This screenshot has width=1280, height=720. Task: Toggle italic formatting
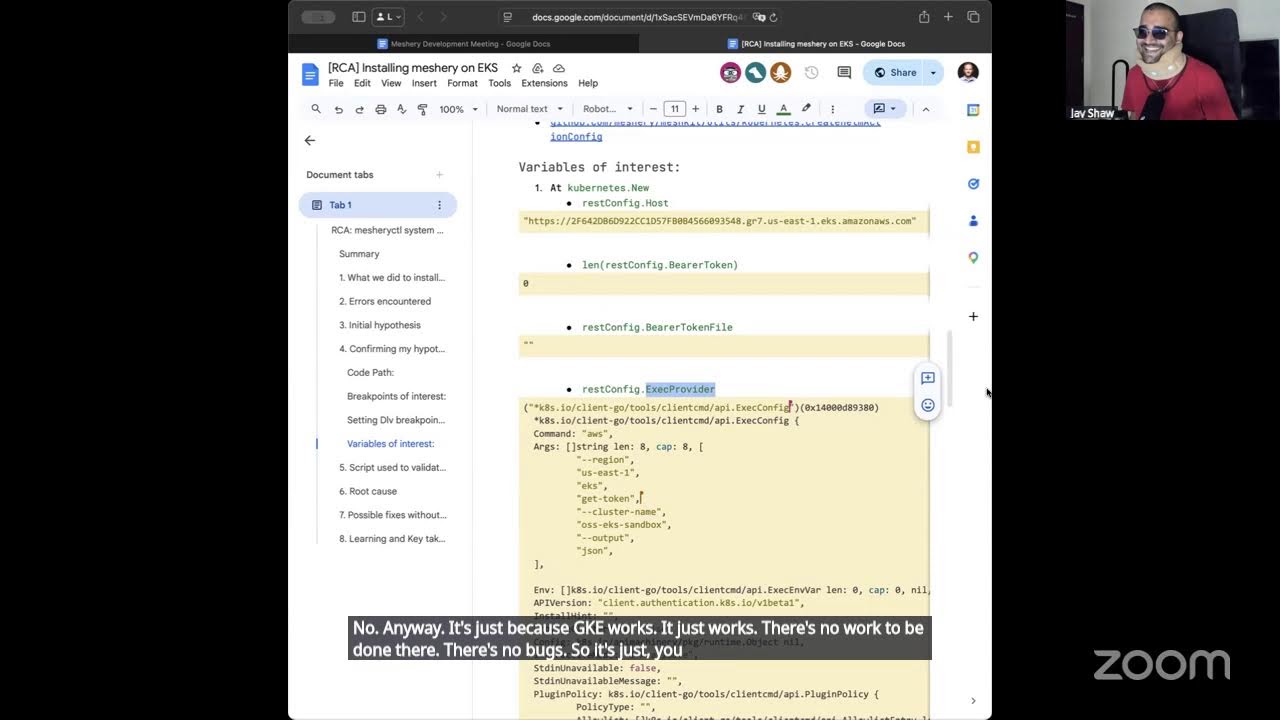click(x=740, y=109)
